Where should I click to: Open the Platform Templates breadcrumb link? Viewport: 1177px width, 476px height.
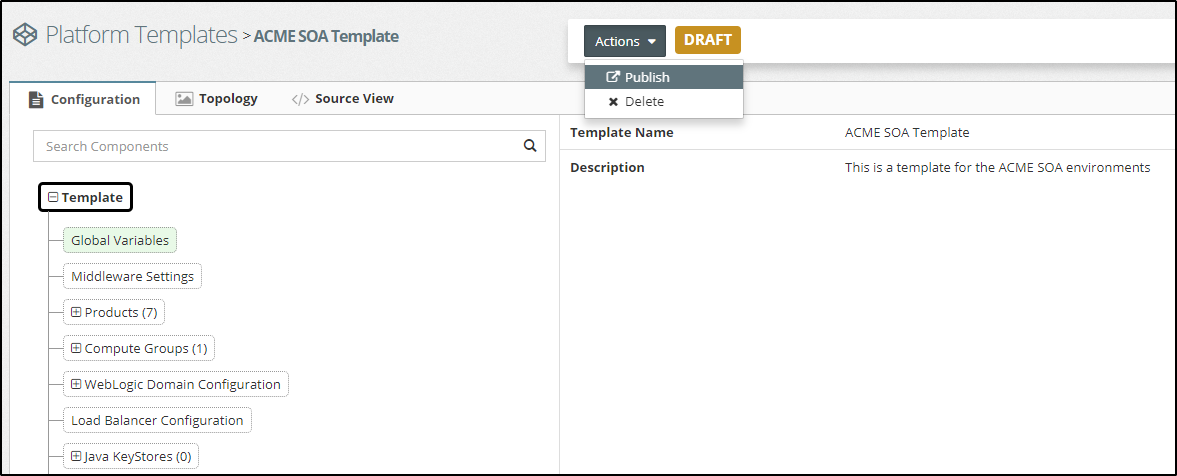coord(141,35)
